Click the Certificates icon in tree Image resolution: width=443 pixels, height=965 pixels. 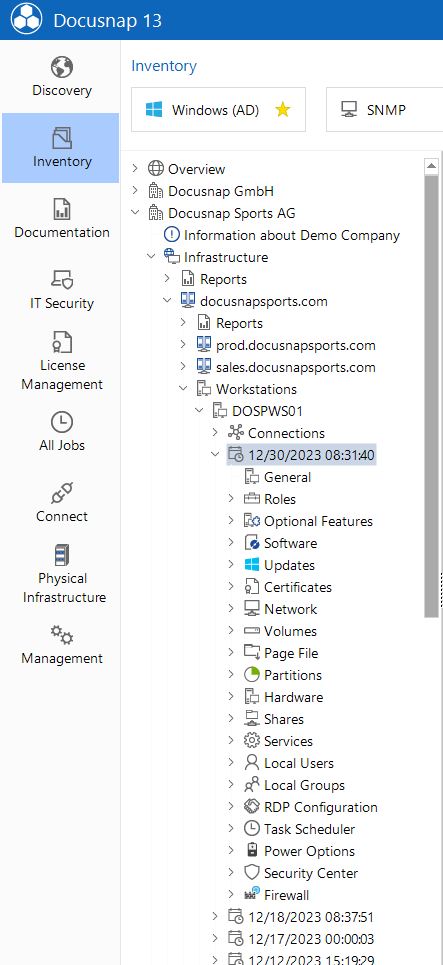tap(252, 587)
